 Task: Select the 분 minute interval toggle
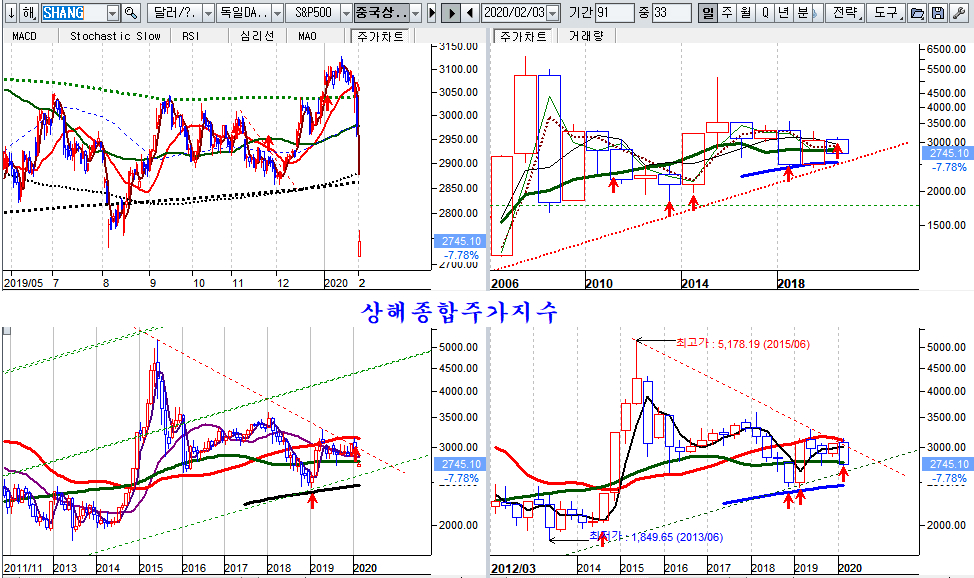(x=803, y=12)
